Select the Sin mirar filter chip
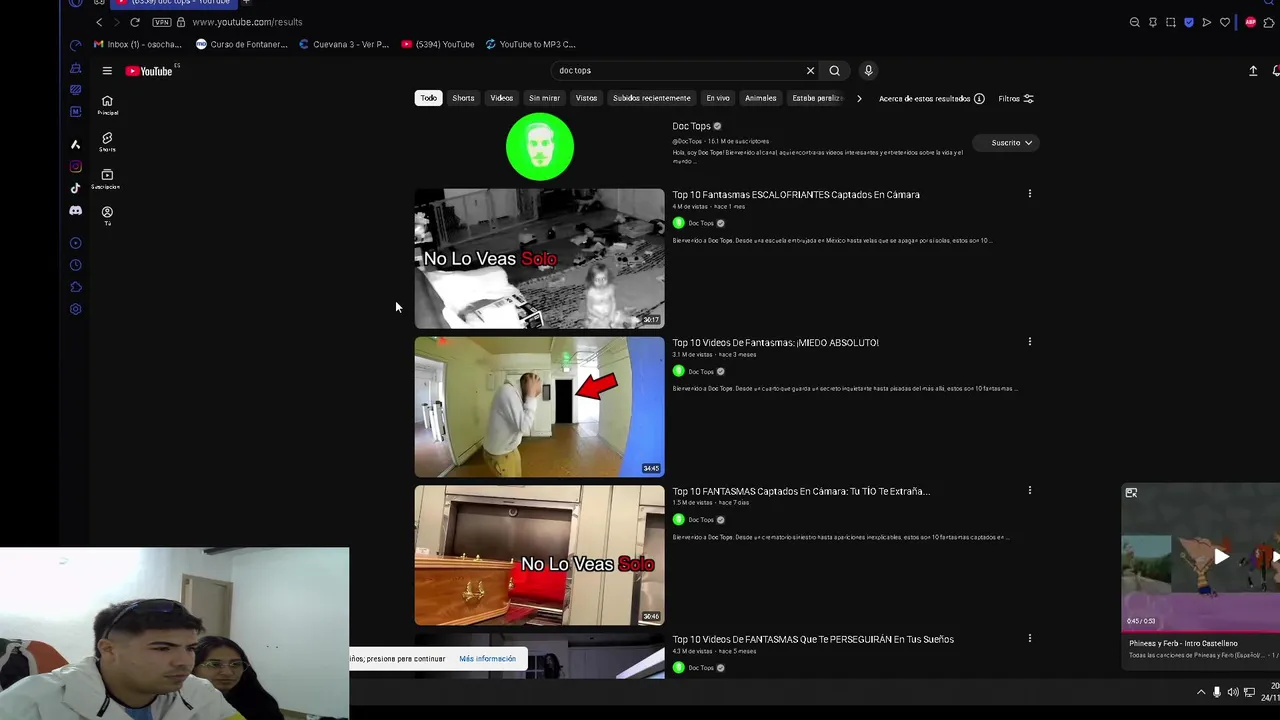 [544, 98]
